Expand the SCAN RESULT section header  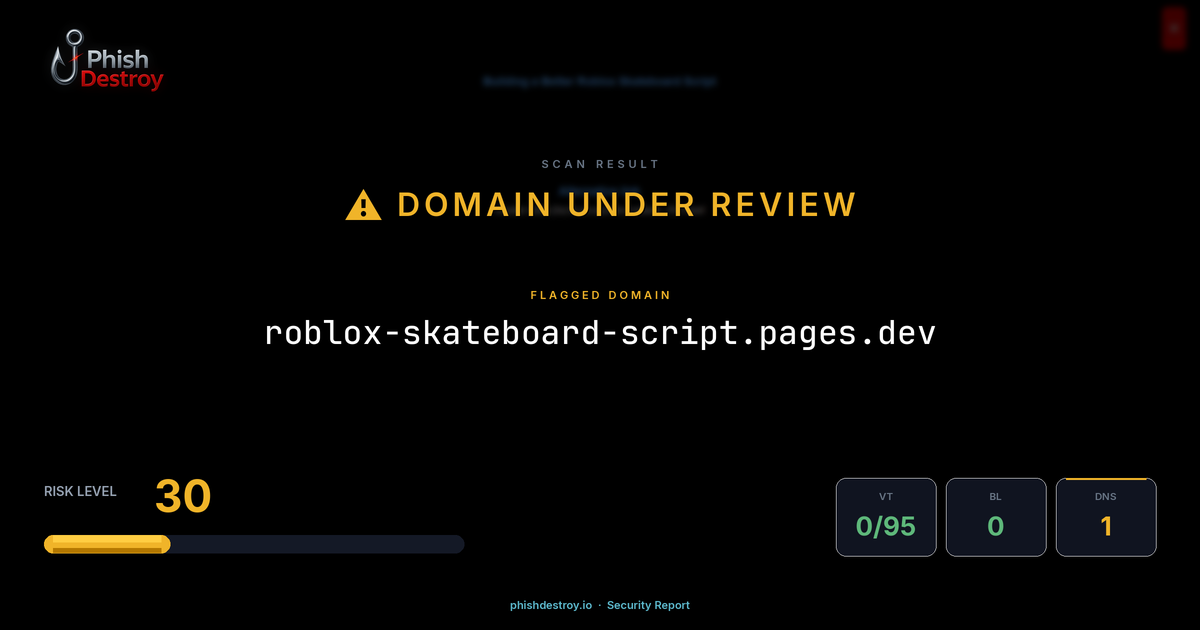point(600,163)
